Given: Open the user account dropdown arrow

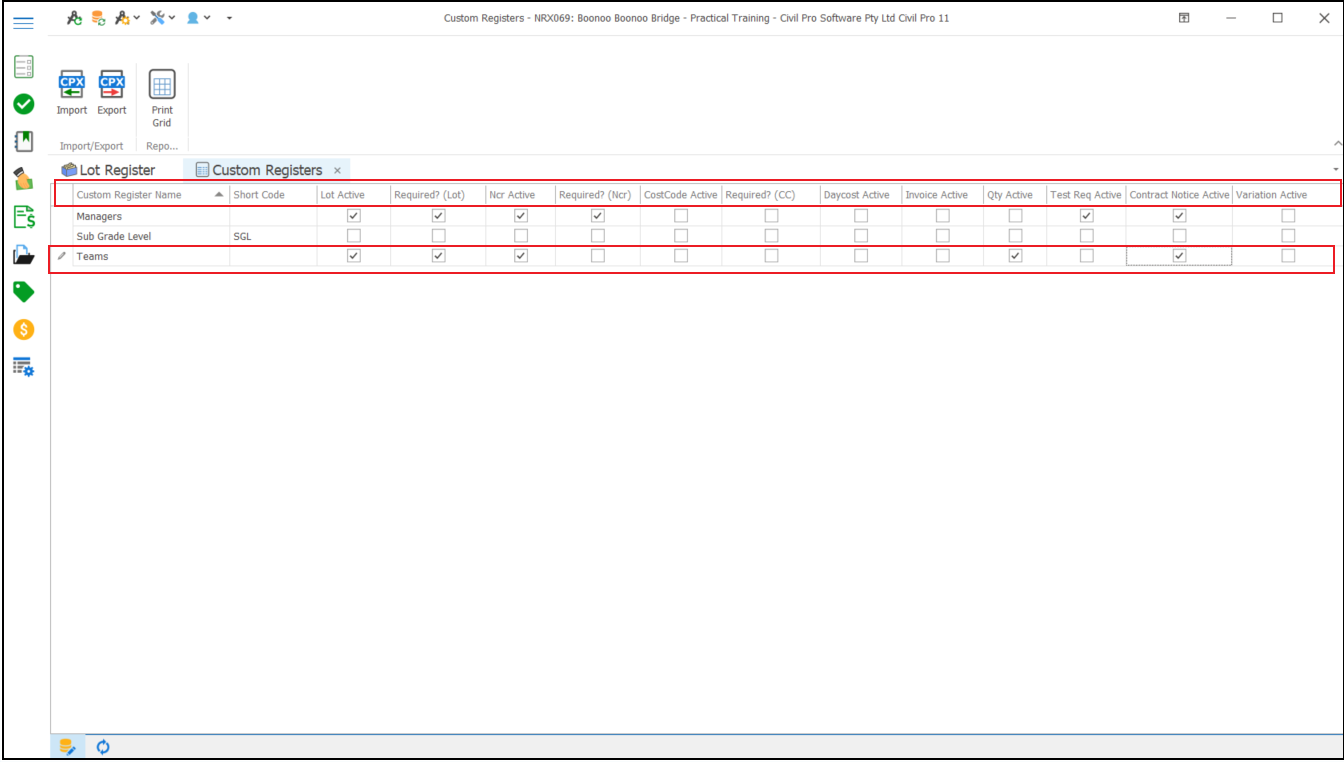Looking at the screenshot, I should (206, 17).
